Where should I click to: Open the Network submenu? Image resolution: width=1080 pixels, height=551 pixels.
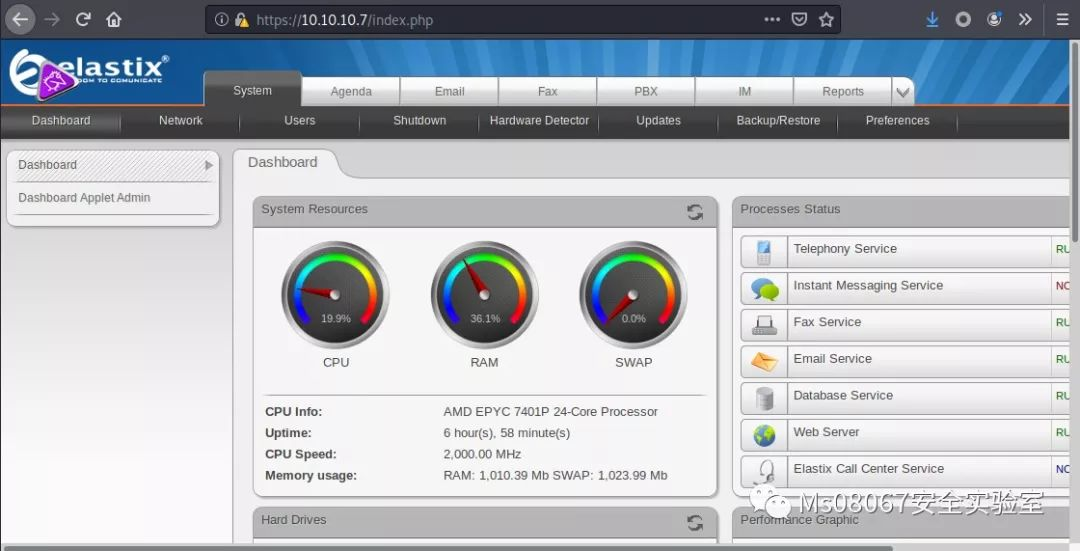click(x=180, y=121)
